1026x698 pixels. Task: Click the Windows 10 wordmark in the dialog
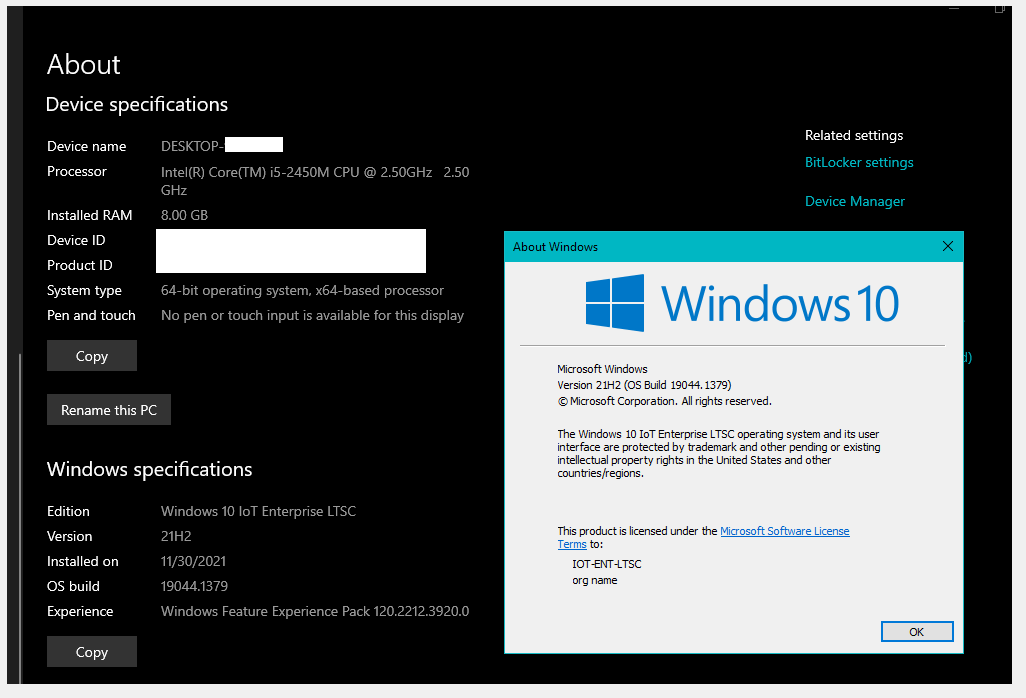[x=780, y=304]
